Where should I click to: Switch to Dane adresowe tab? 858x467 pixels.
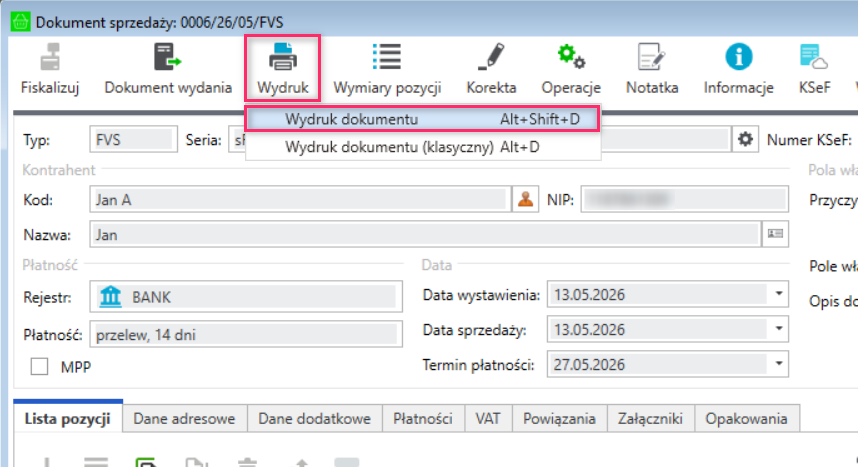(184, 419)
